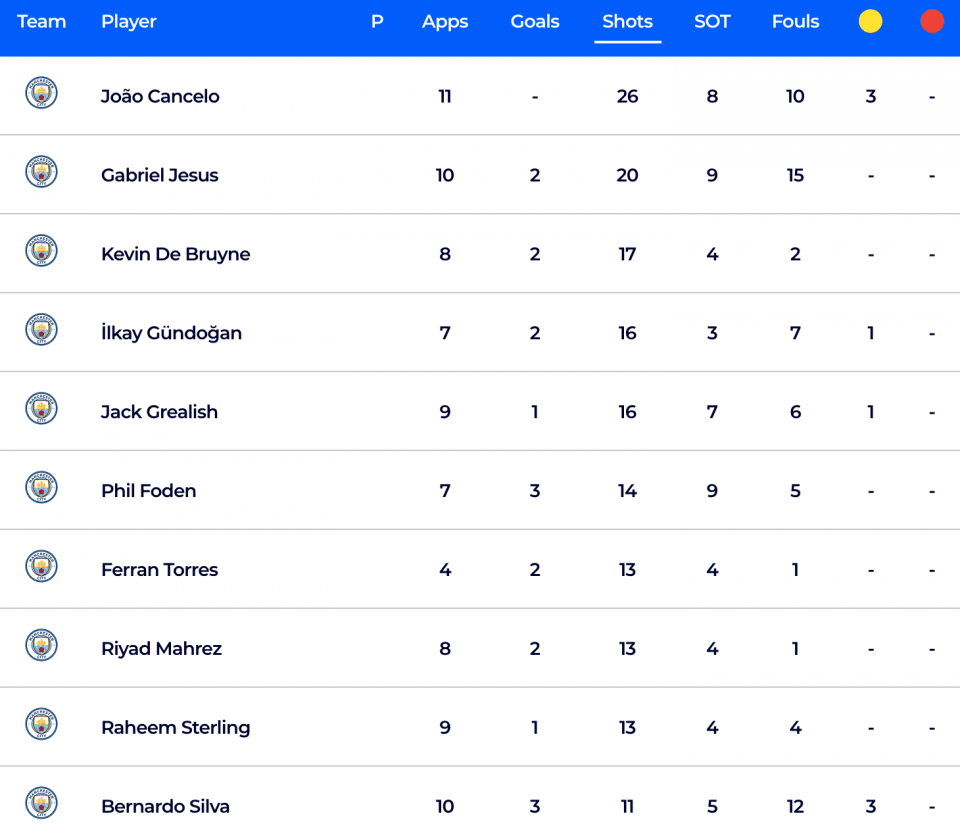This screenshot has width=960, height=839.
Task: Click the P column header
Action: (x=377, y=21)
